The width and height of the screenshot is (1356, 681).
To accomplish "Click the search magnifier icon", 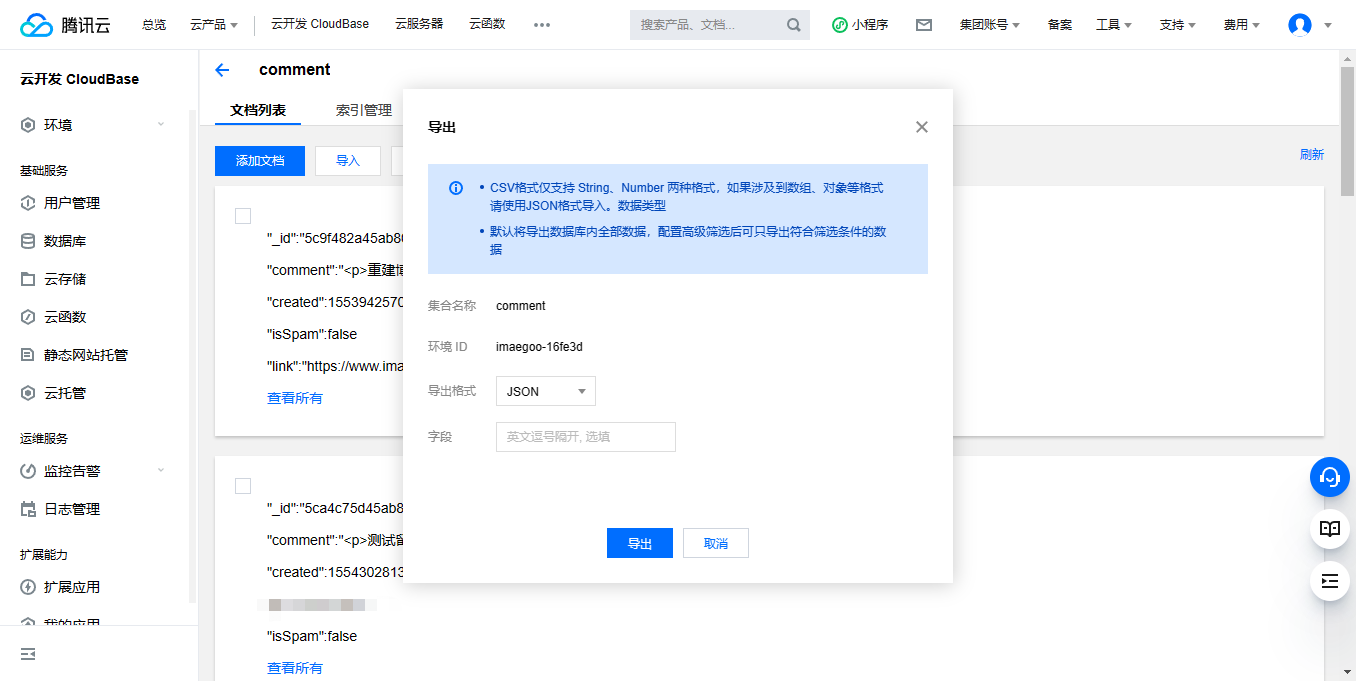I will click(794, 25).
